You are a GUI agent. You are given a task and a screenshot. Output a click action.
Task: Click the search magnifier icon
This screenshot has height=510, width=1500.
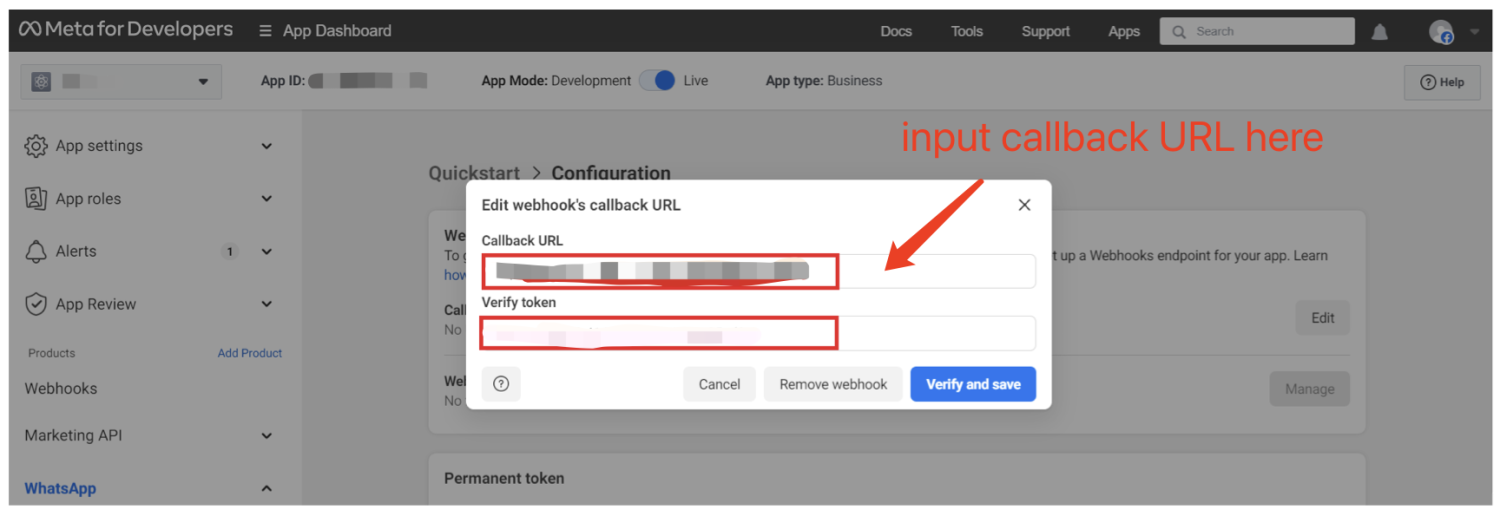pyautogui.click(x=1180, y=31)
